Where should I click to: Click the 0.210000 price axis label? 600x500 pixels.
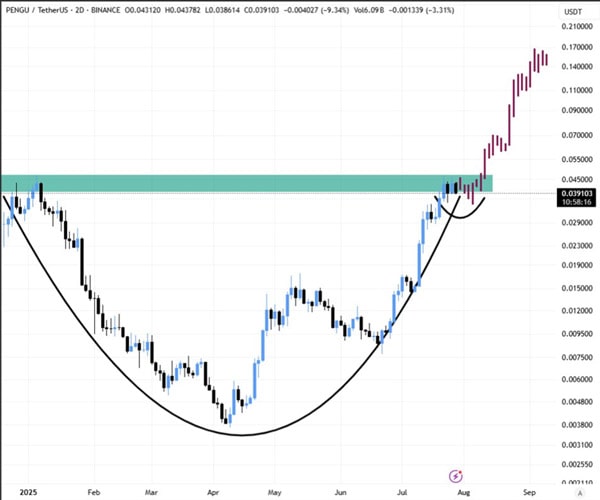[577, 26]
